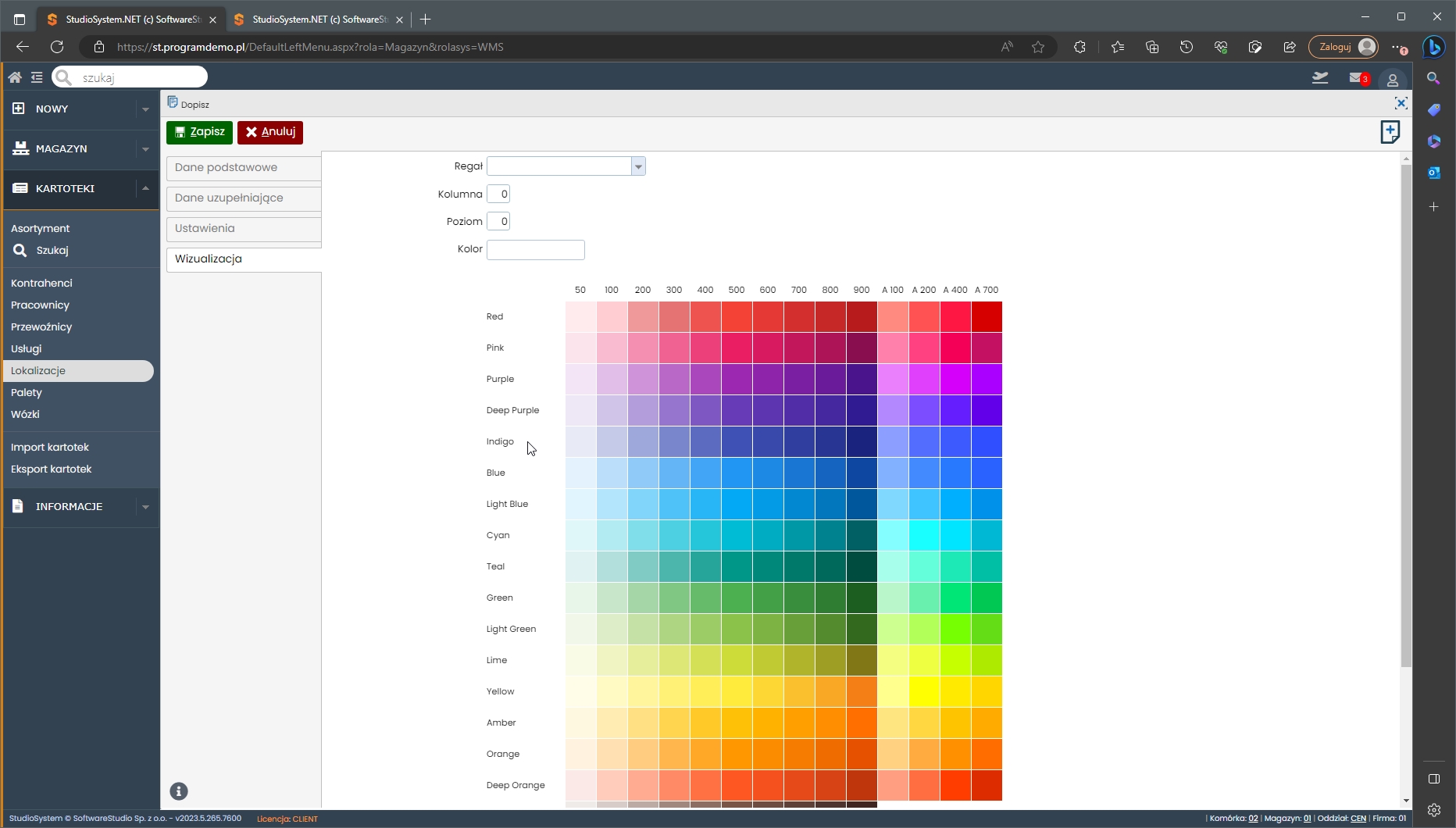The image size is (1456, 828).
Task: Click the Anuluj cancel button
Action: (270, 132)
